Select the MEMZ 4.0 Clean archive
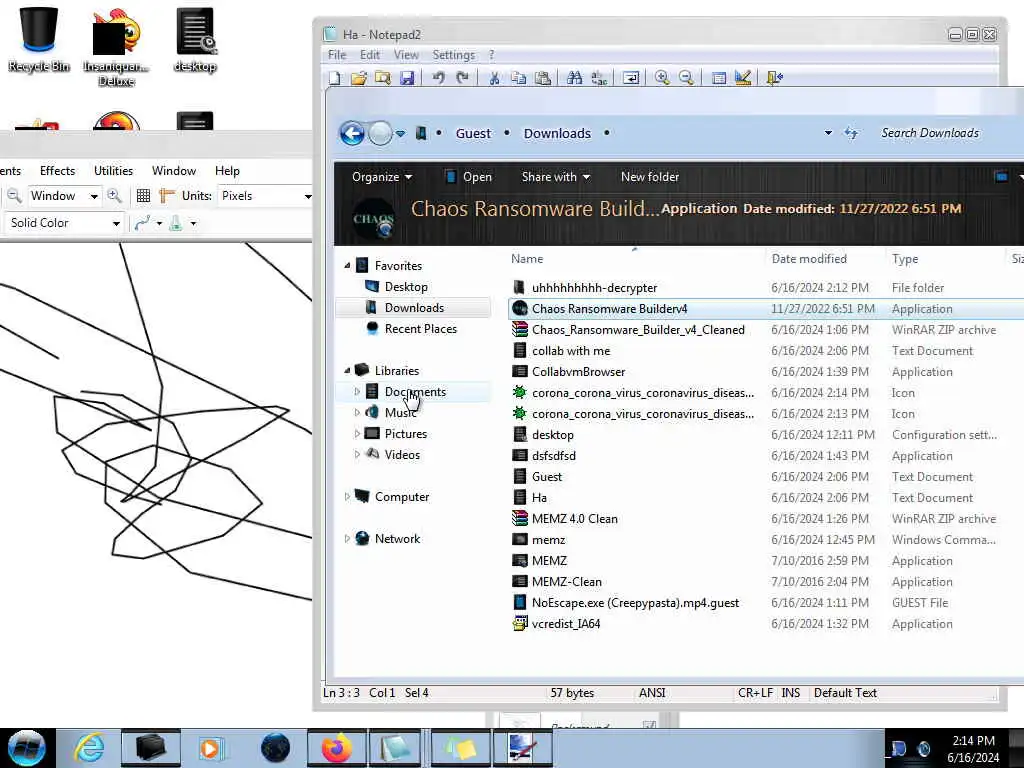This screenshot has width=1024, height=768. pyautogui.click(x=575, y=519)
